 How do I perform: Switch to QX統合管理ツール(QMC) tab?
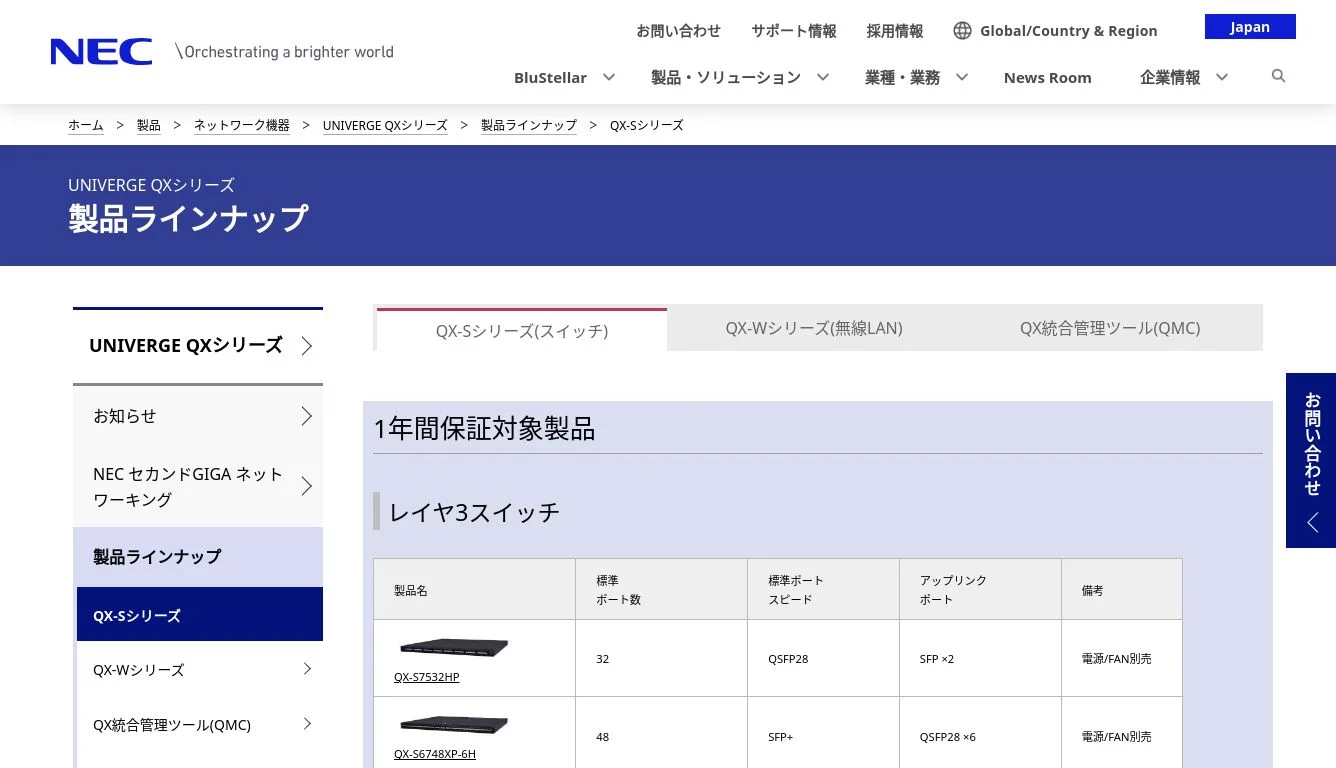pyautogui.click(x=1110, y=328)
